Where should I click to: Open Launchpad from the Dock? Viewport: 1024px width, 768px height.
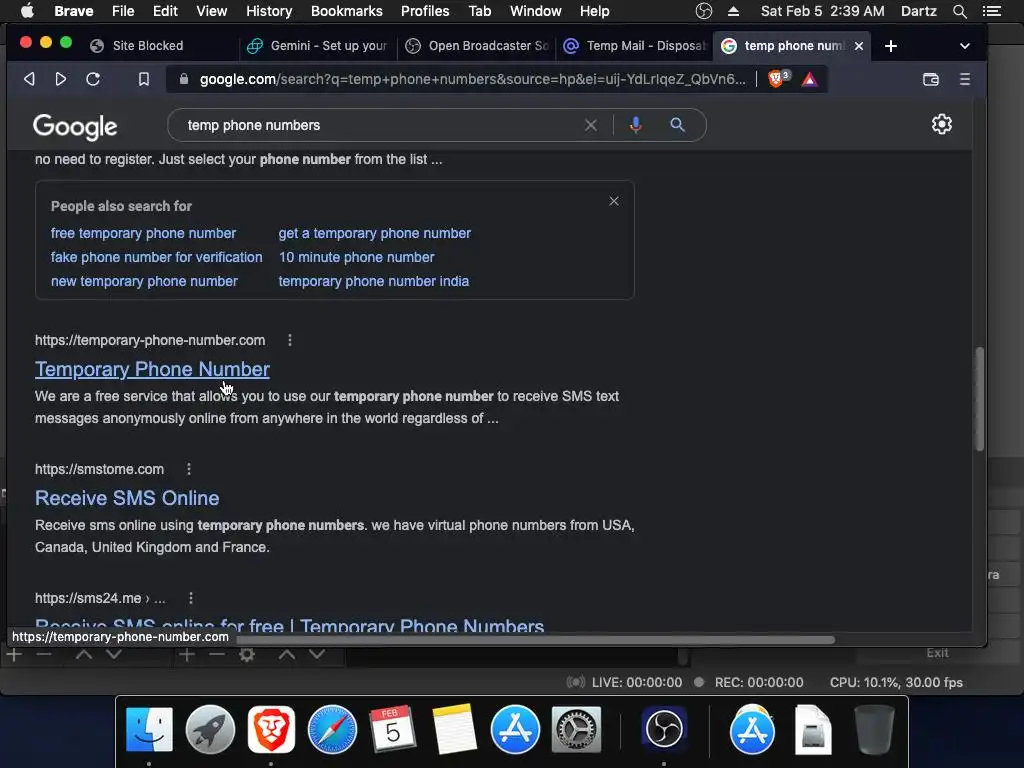coord(210,729)
